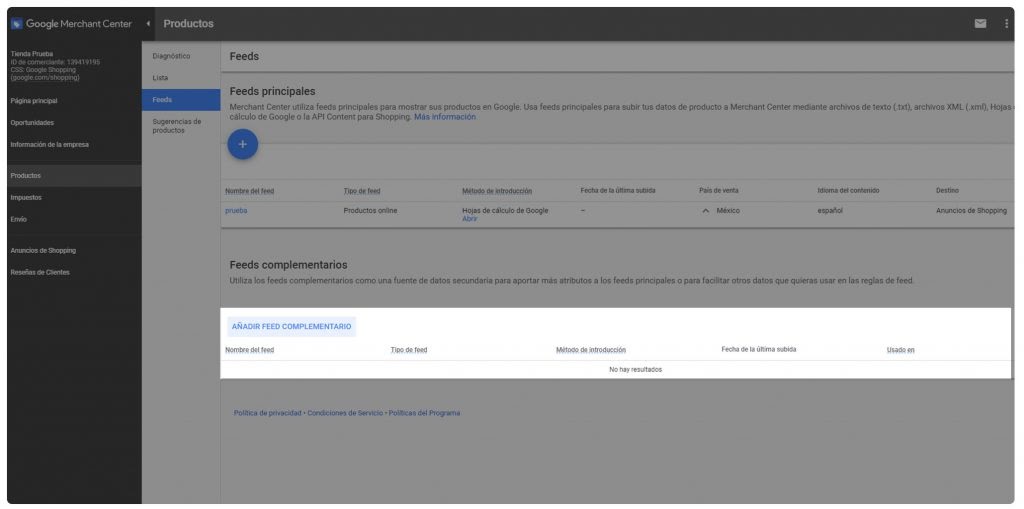Click the Productos online cell
This screenshot has height=509, width=1024.
click(370, 210)
